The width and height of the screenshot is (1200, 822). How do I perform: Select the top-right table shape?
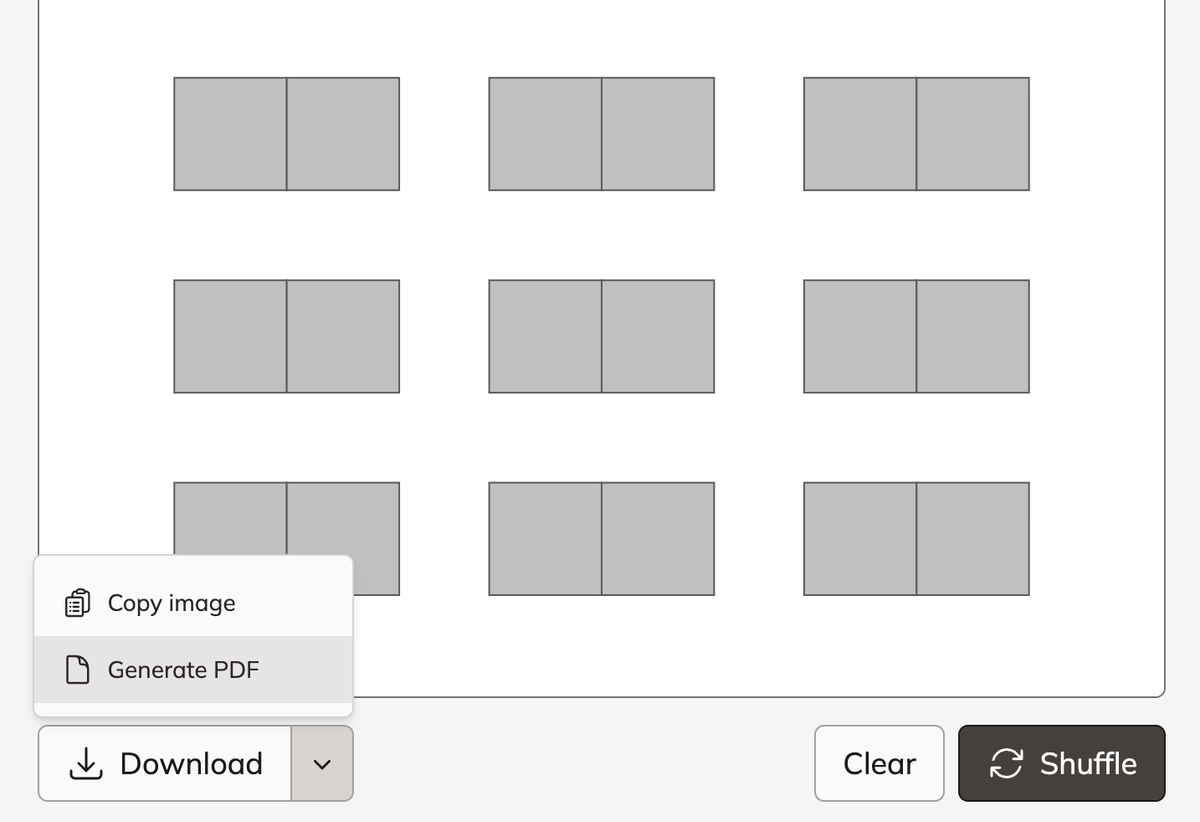point(916,133)
